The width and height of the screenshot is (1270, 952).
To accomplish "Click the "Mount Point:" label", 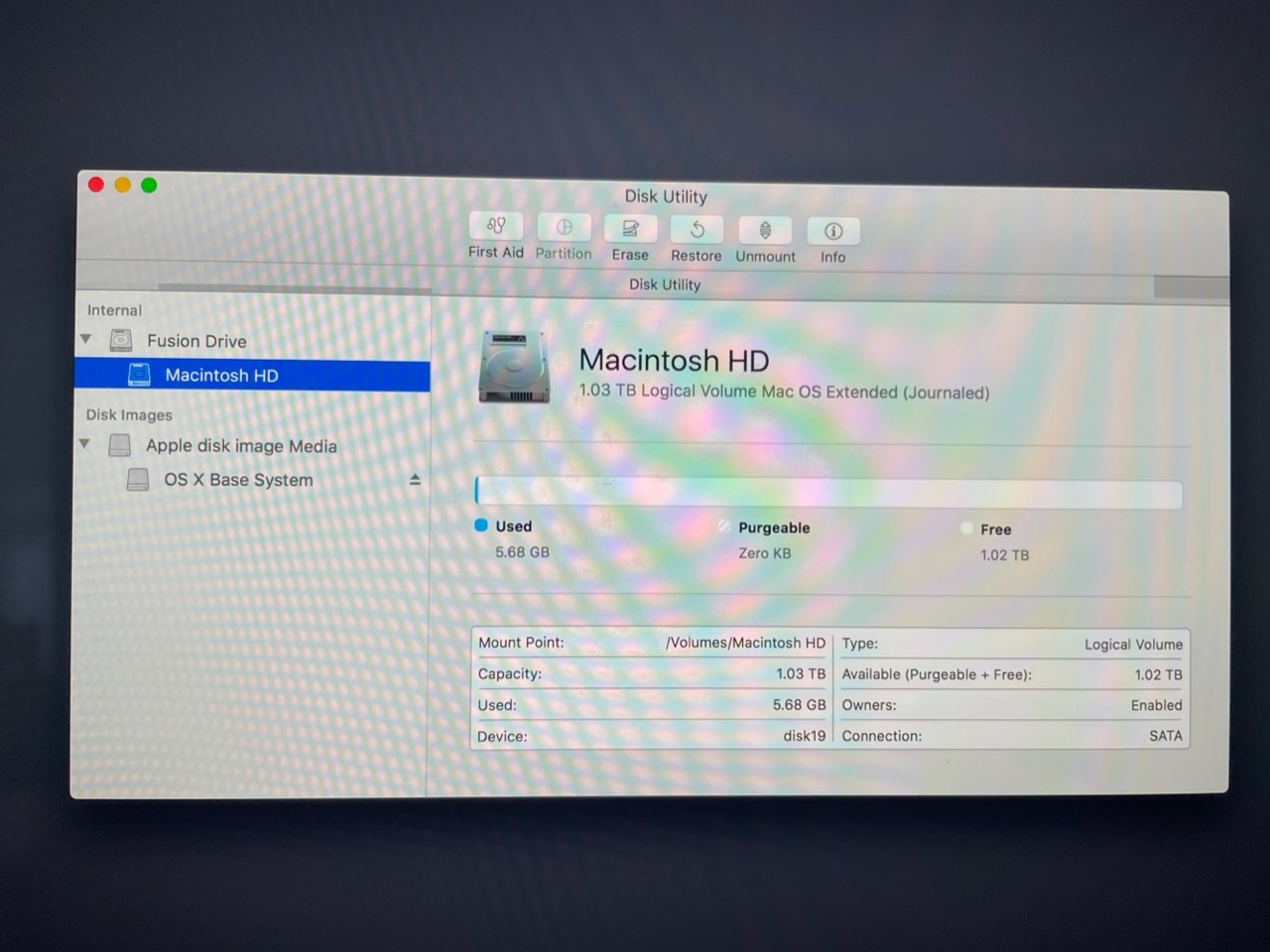I will click(521, 643).
